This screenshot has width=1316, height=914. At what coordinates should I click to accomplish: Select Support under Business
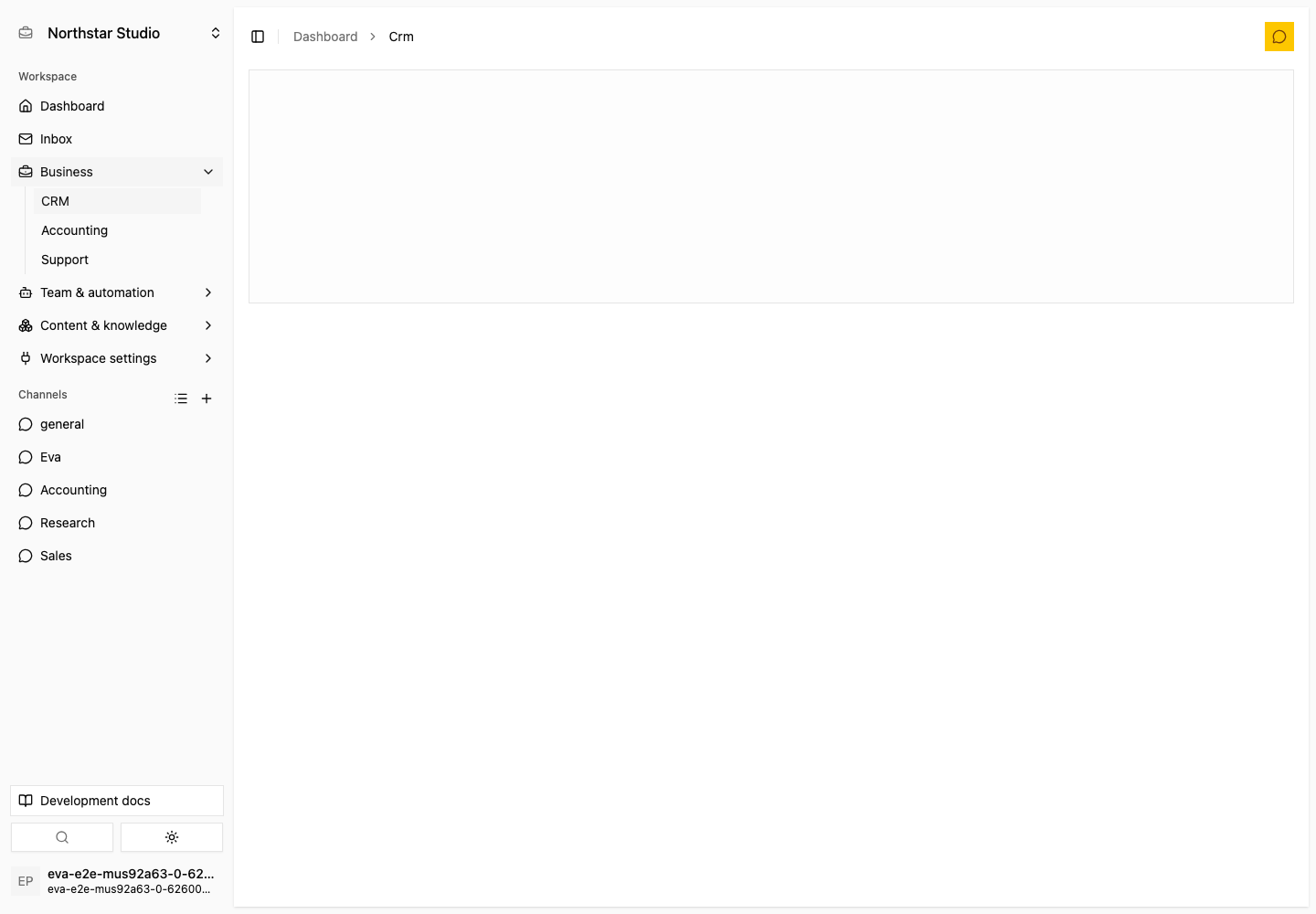tap(117, 260)
